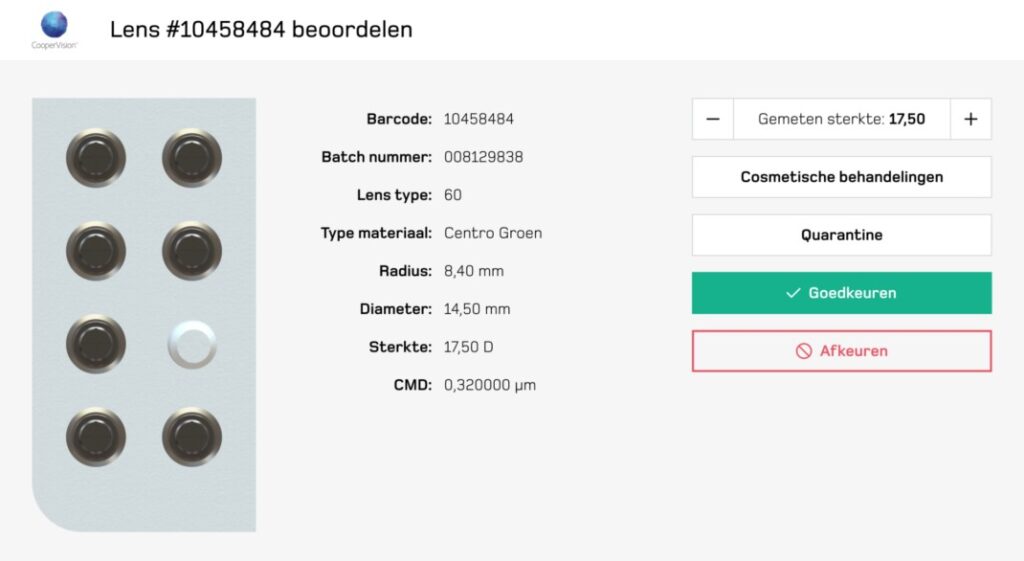Reject lens with Afkeuren button
Screen dimensions: 1024x561
(x=841, y=351)
